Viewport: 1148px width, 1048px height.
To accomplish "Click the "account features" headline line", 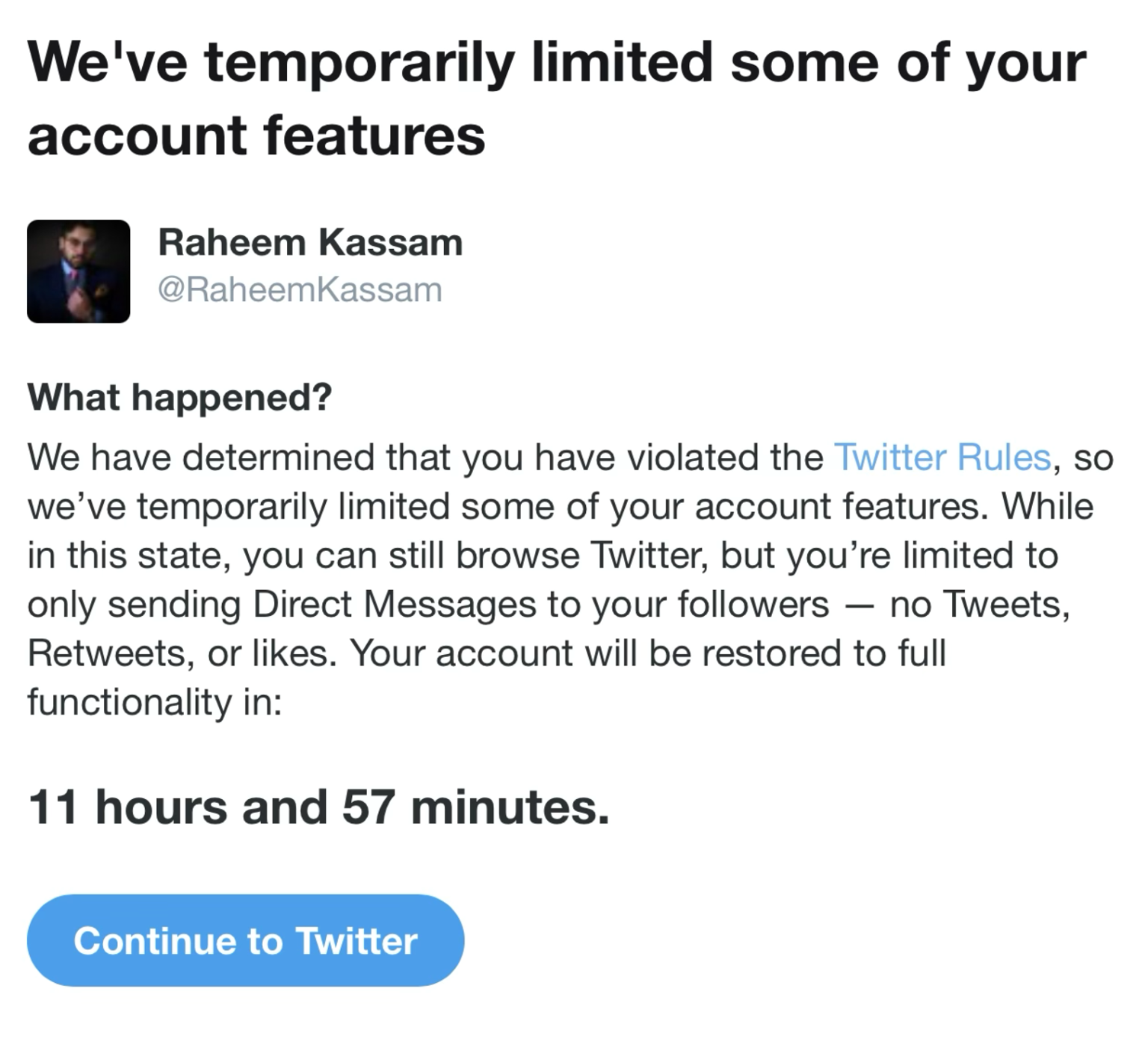I will coord(256,136).
